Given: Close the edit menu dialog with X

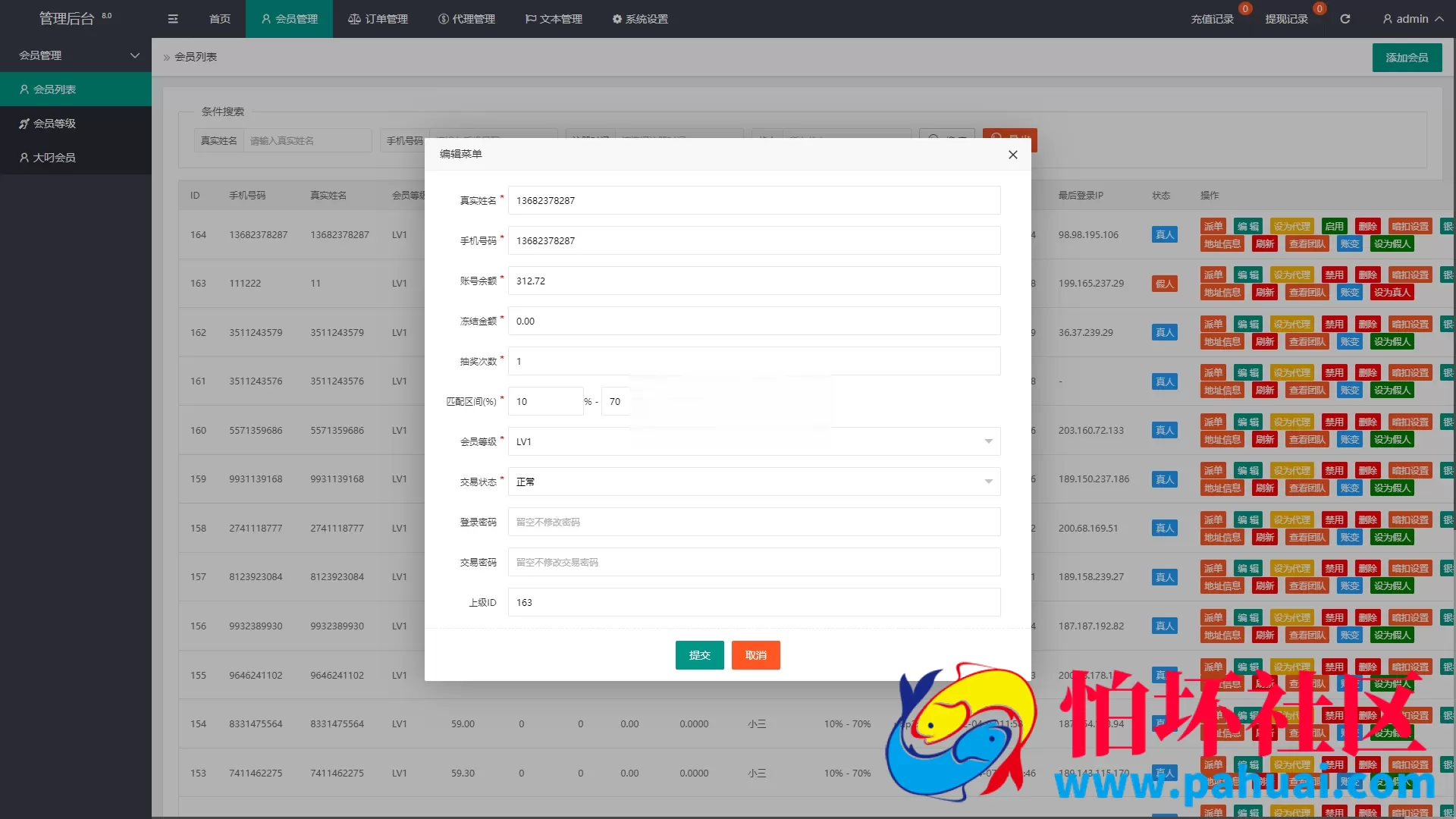Looking at the screenshot, I should click(x=1012, y=155).
